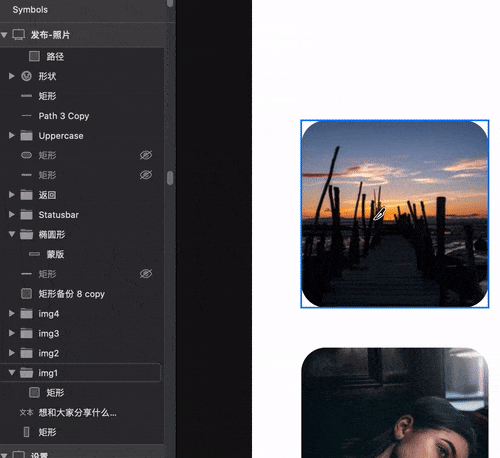Click the 椭圆形 folder icon
The width and height of the screenshot is (500, 458).
click(26, 234)
